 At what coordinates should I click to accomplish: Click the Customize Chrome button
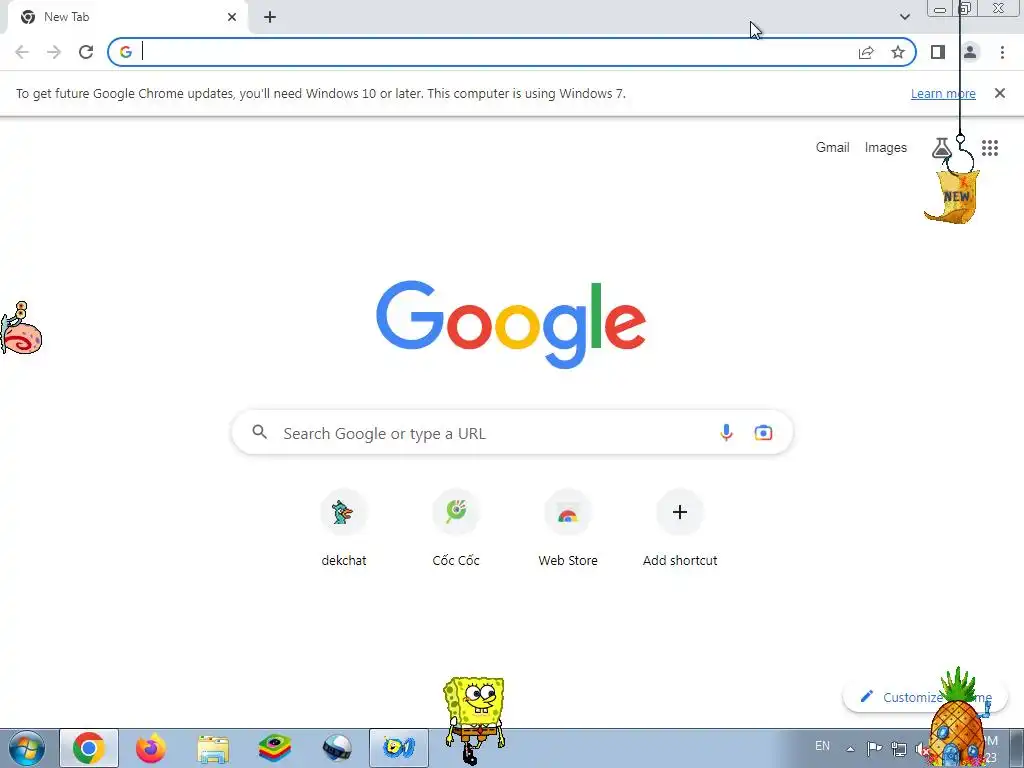tap(925, 697)
